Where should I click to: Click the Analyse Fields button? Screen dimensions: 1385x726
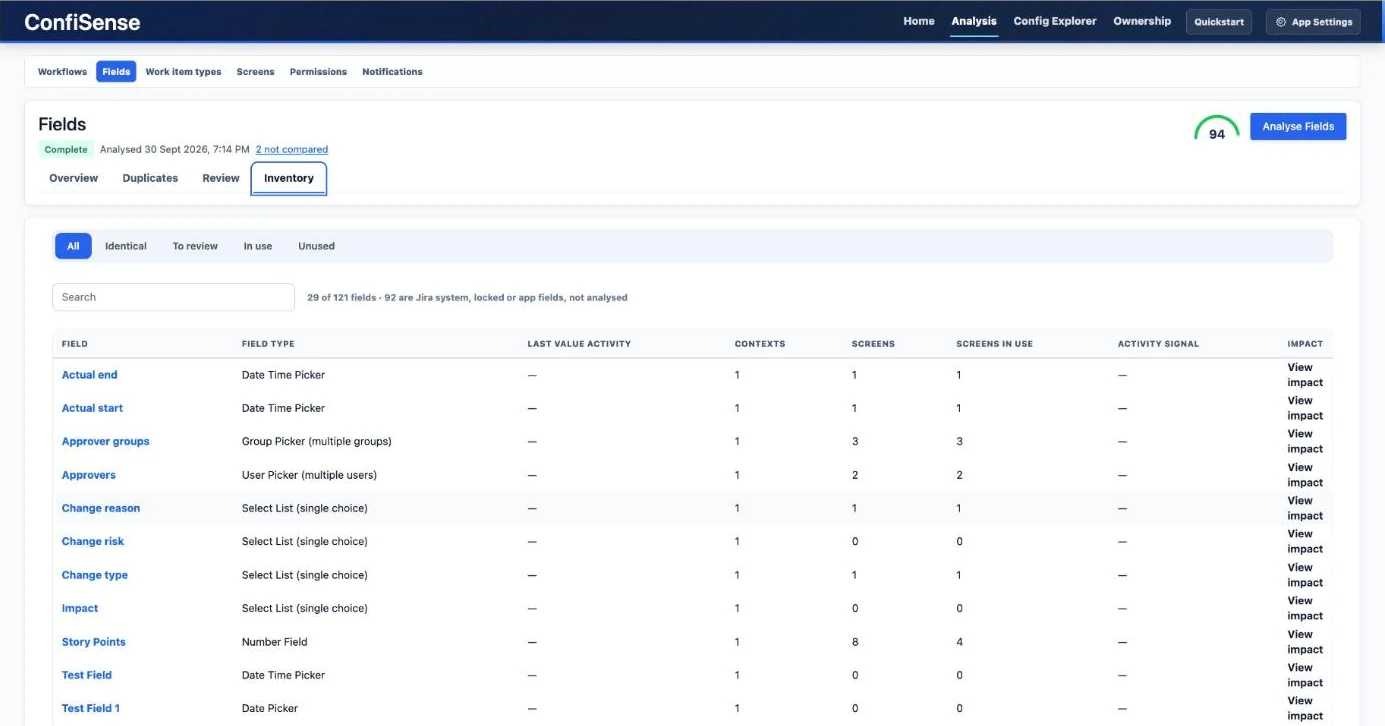coord(1298,126)
